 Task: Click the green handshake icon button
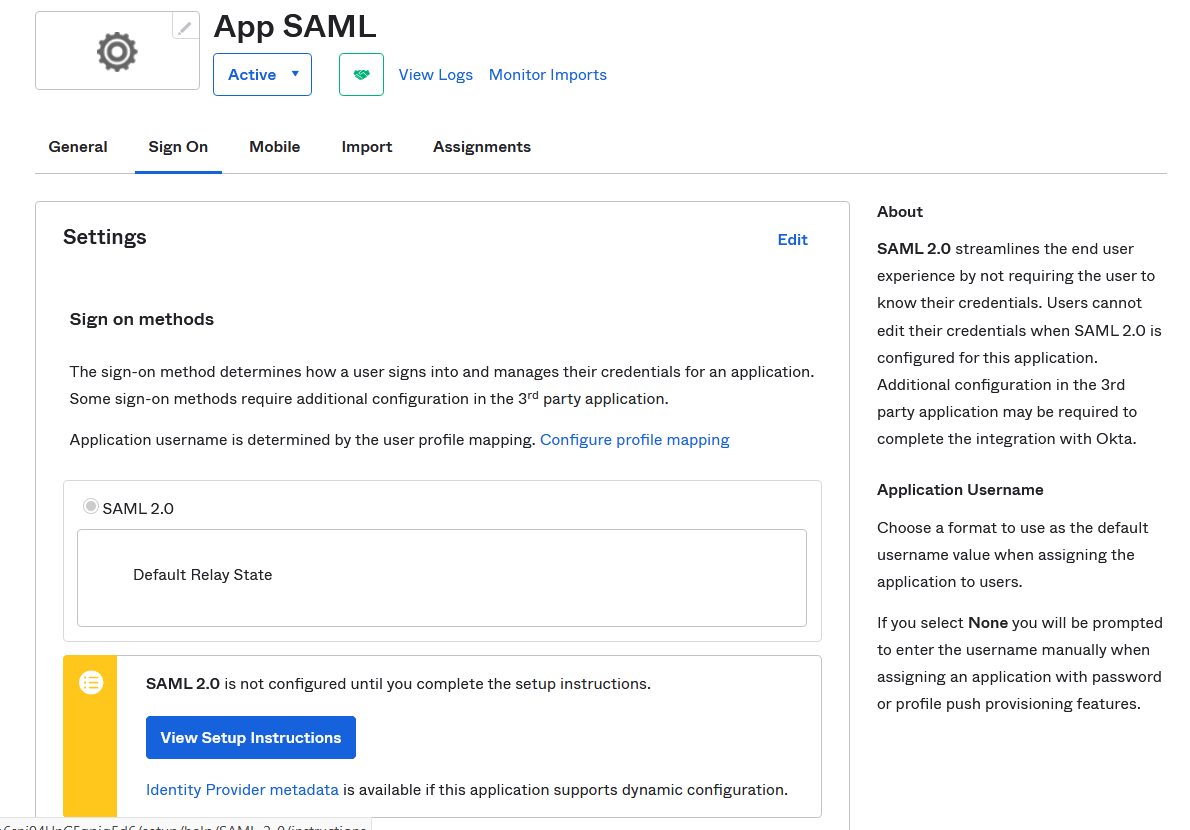click(361, 74)
